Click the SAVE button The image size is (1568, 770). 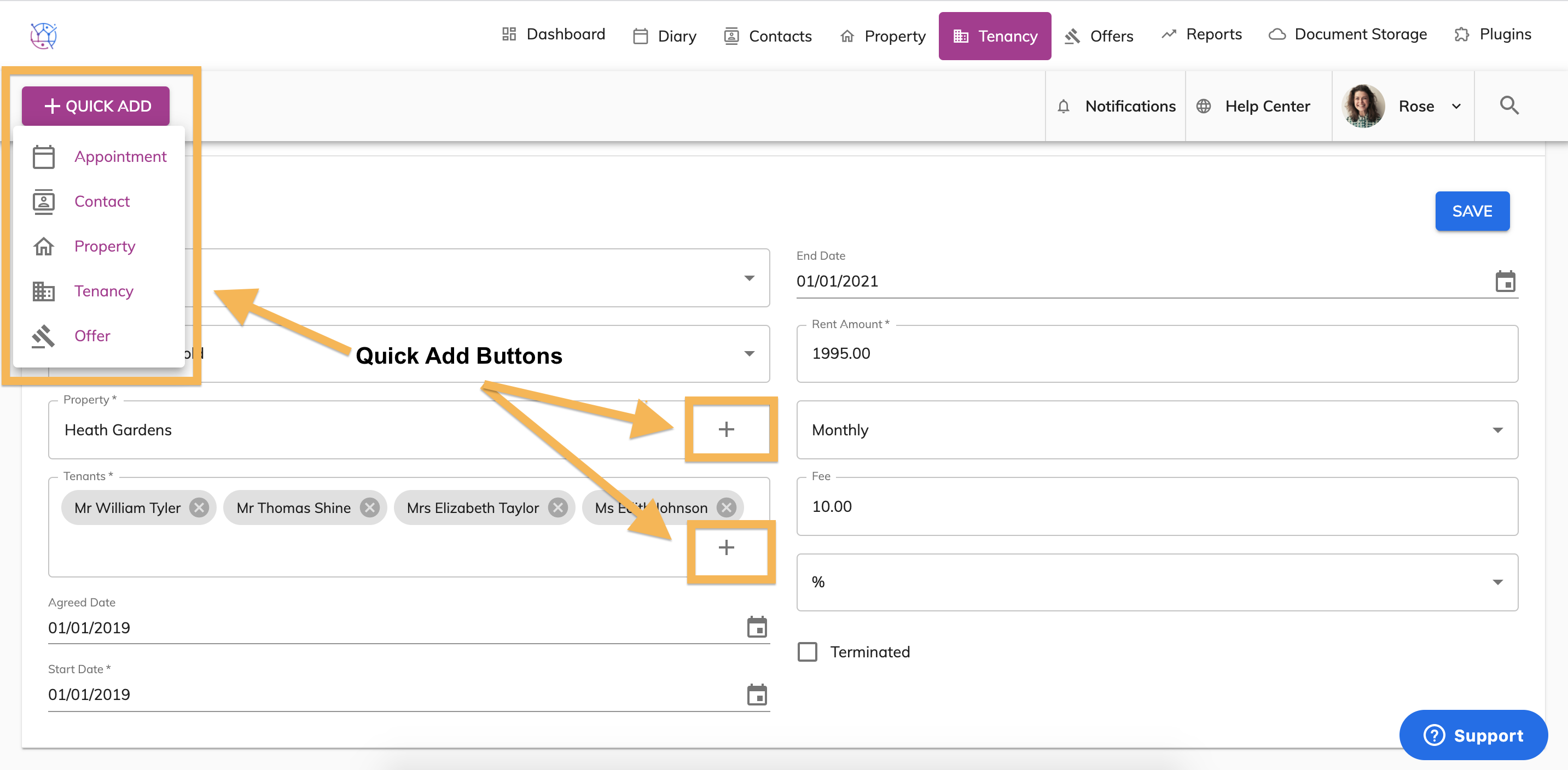1472,211
